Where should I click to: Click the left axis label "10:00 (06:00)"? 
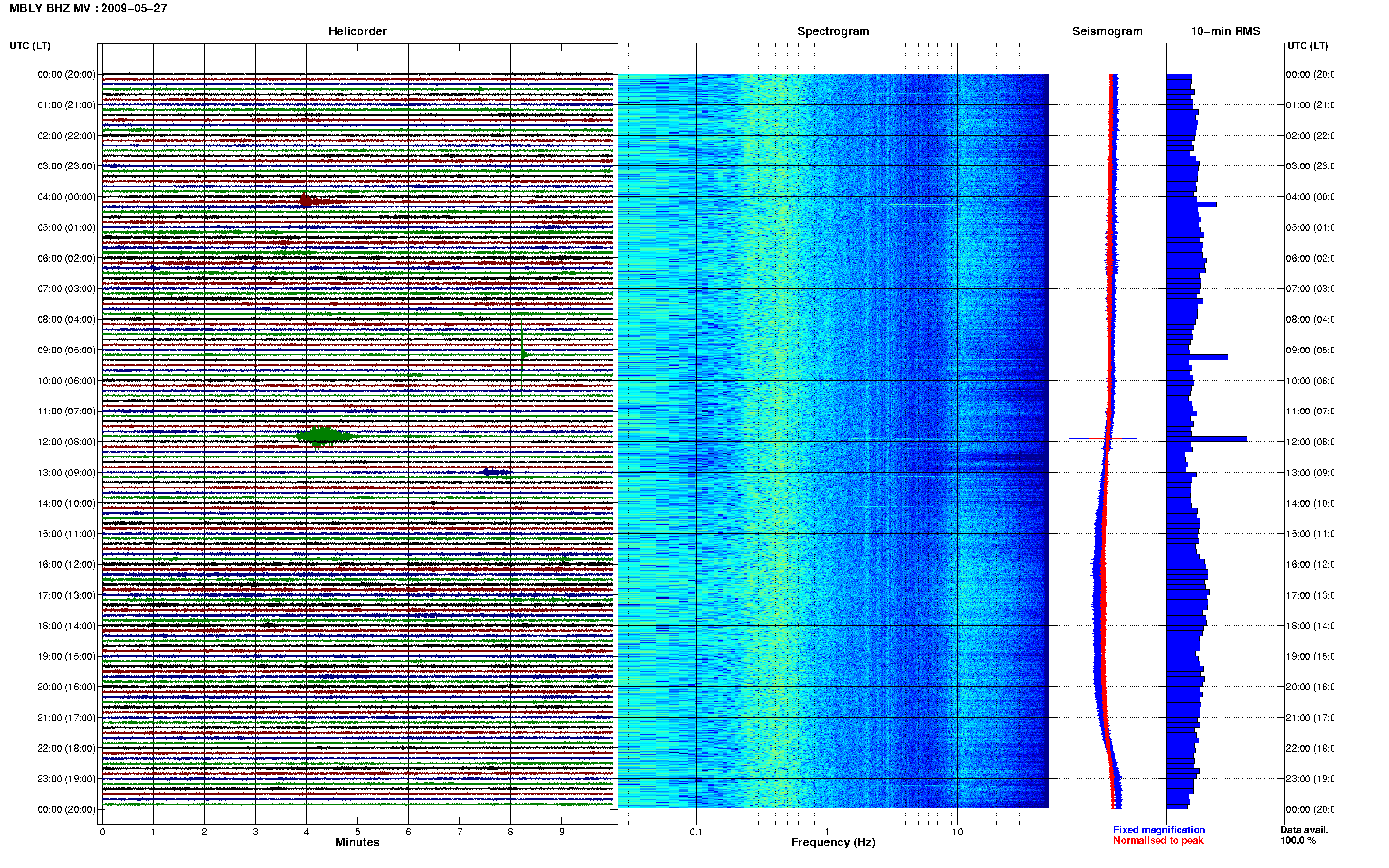(x=66, y=381)
